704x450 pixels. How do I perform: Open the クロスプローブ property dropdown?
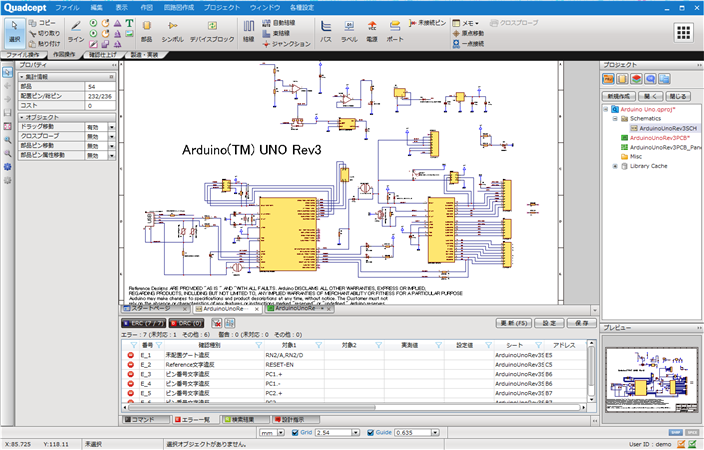coord(112,137)
